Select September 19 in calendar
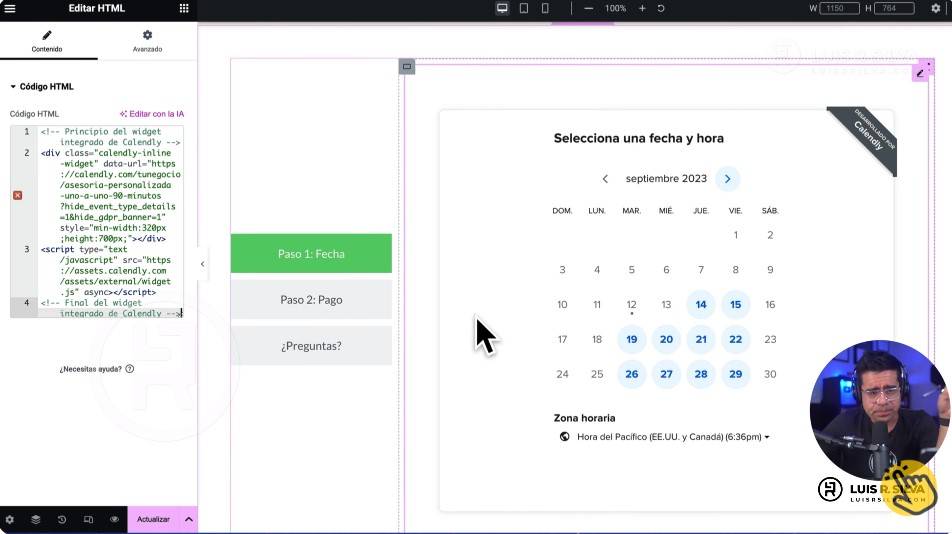This screenshot has height=534, width=952. coord(631,339)
